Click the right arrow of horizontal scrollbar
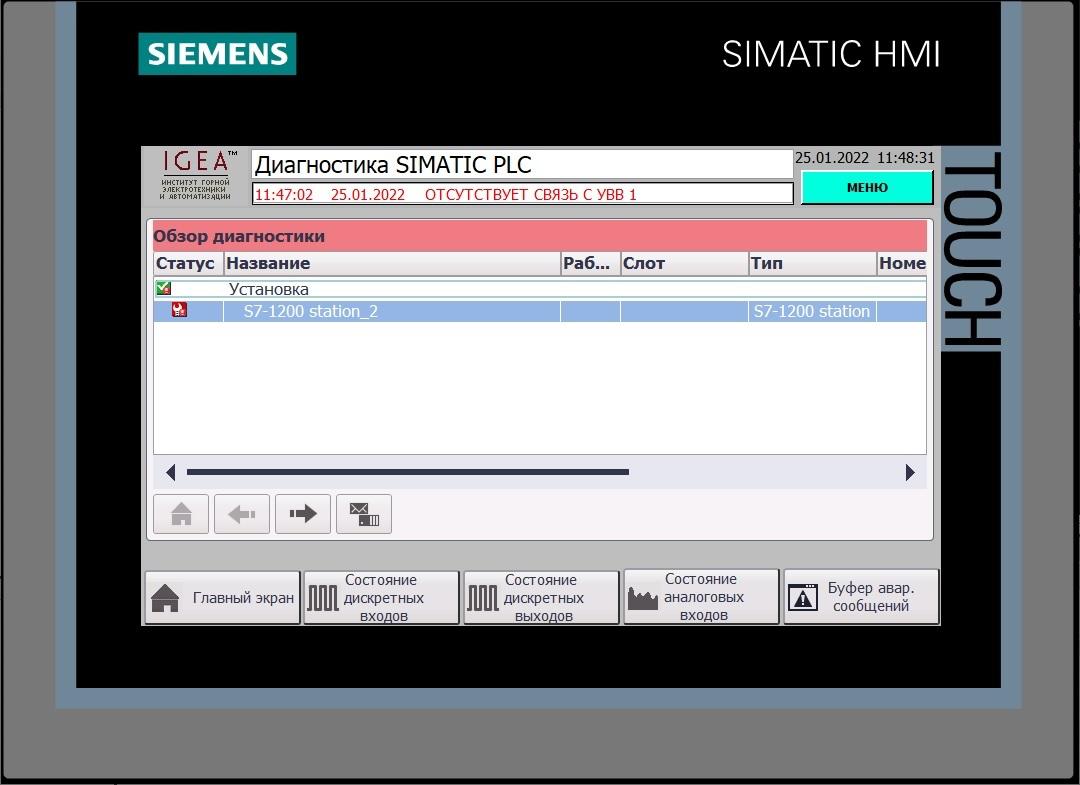Viewport: 1080px width, 785px height. [910, 472]
